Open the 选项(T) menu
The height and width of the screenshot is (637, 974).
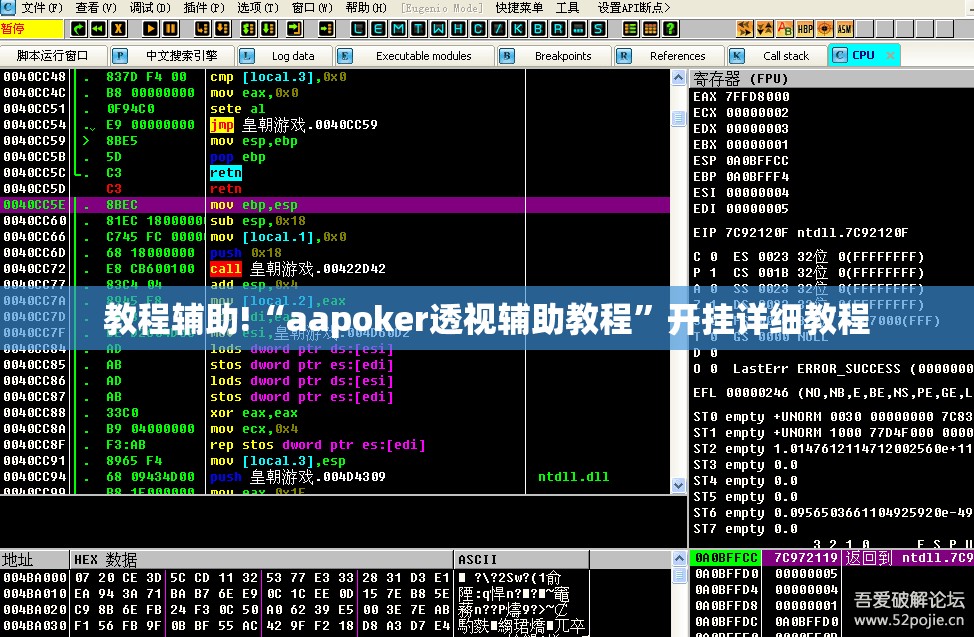(258, 8)
